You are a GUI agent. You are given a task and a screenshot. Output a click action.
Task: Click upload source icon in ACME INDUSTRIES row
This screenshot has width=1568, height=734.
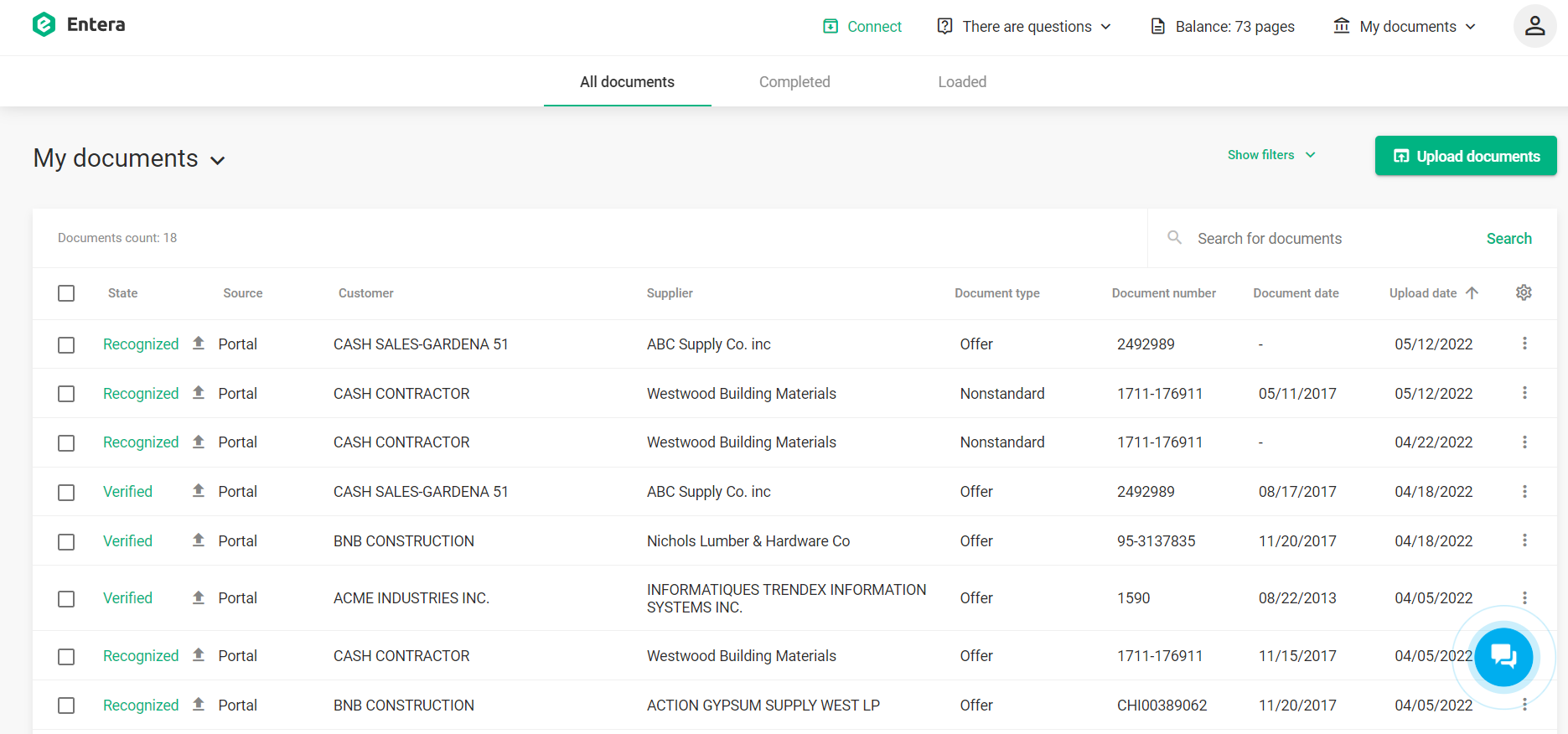[199, 597]
